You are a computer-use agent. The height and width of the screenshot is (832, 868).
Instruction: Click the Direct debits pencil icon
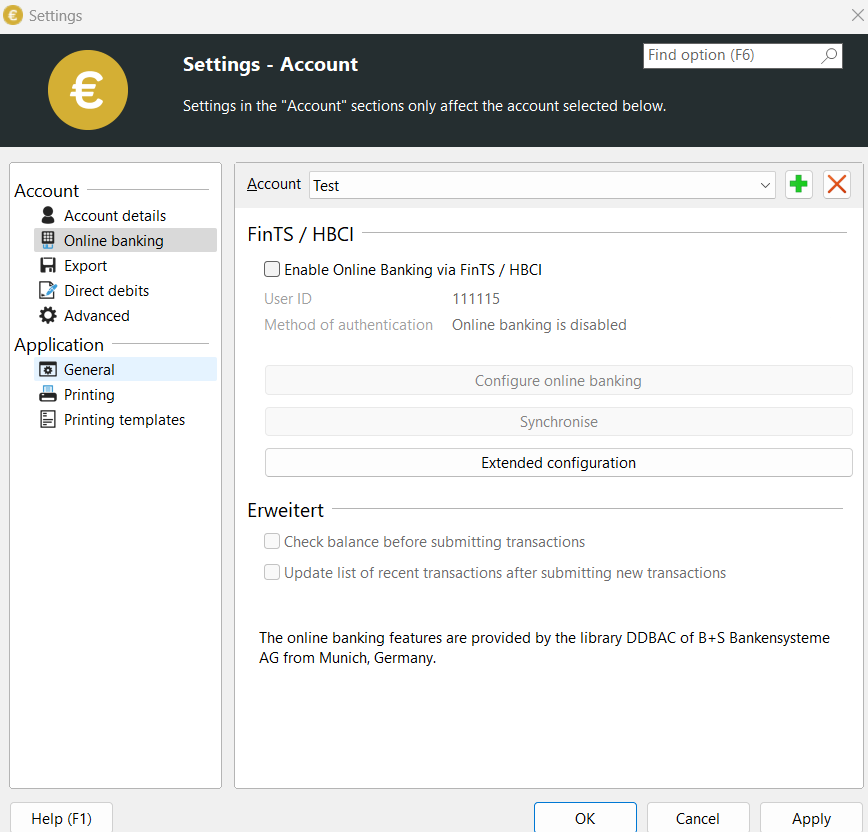[x=48, y=290]
